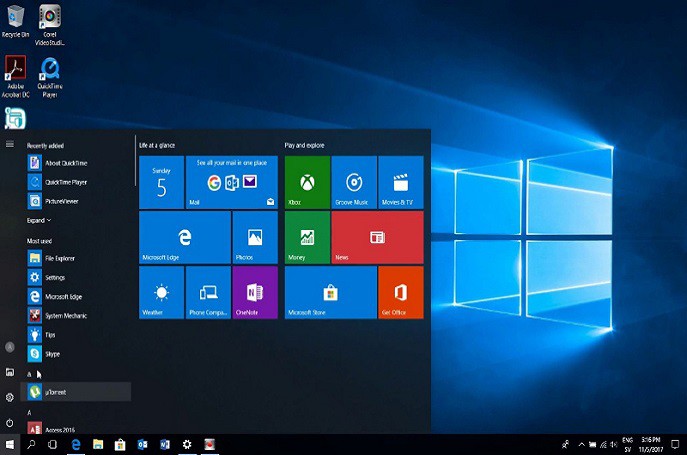Open the Photos tile

pyautogui.click(x=255, y=237)
